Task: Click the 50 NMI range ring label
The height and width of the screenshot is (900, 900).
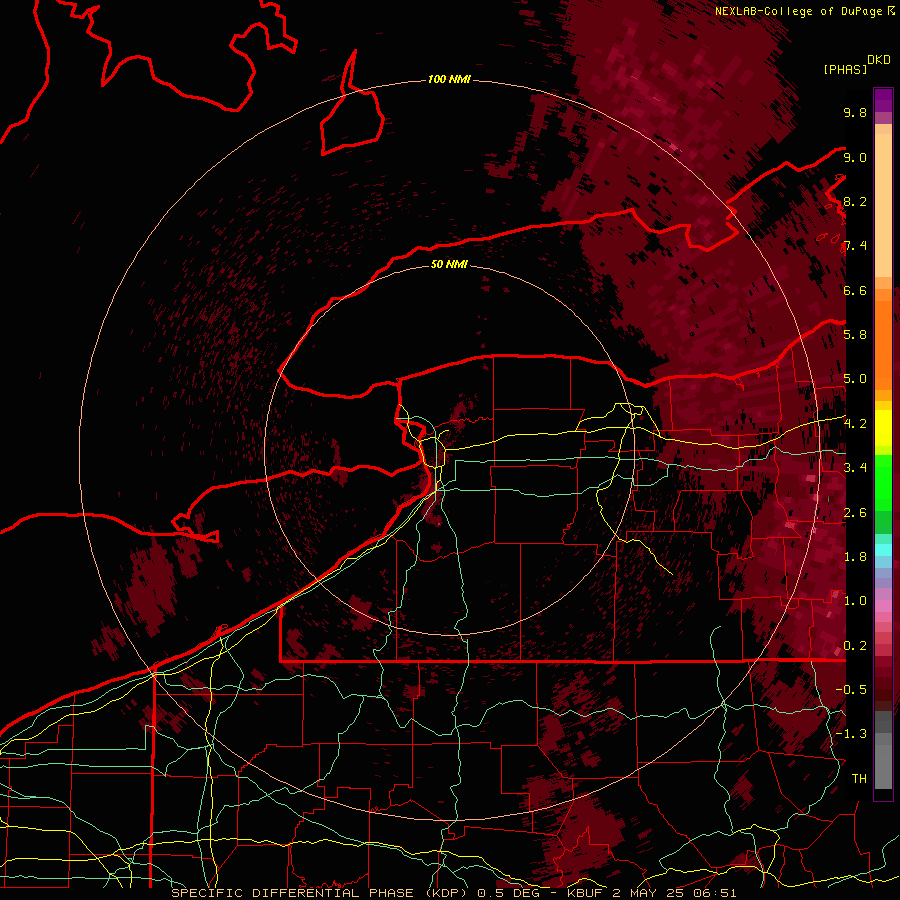Action: [449, 264]
